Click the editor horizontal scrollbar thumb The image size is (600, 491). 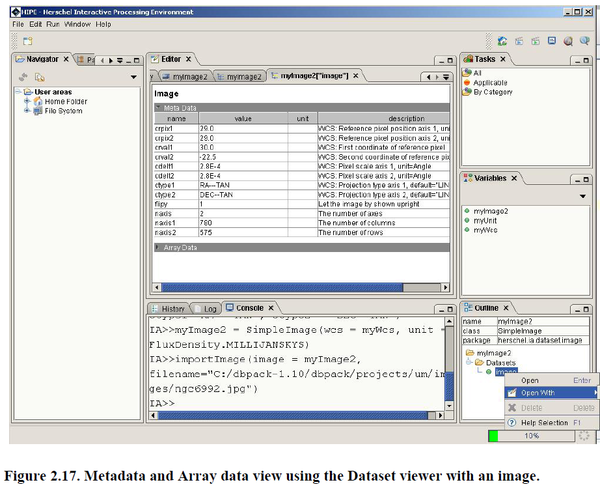point(282,287)
